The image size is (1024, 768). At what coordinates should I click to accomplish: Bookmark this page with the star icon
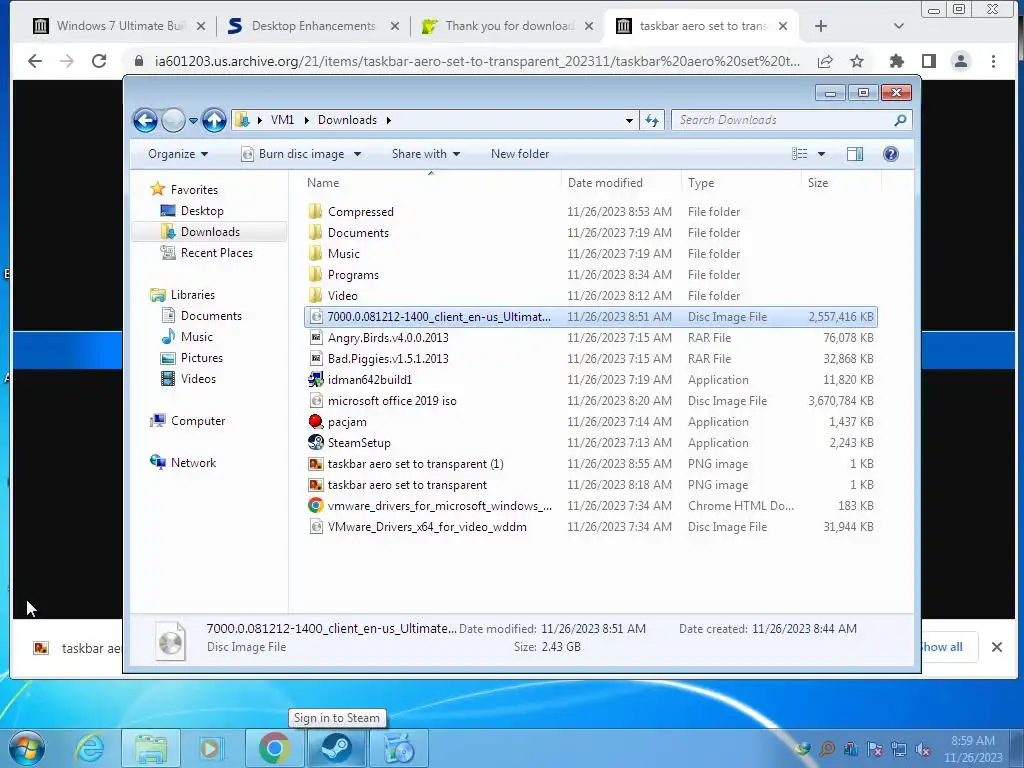click(857, 61)
